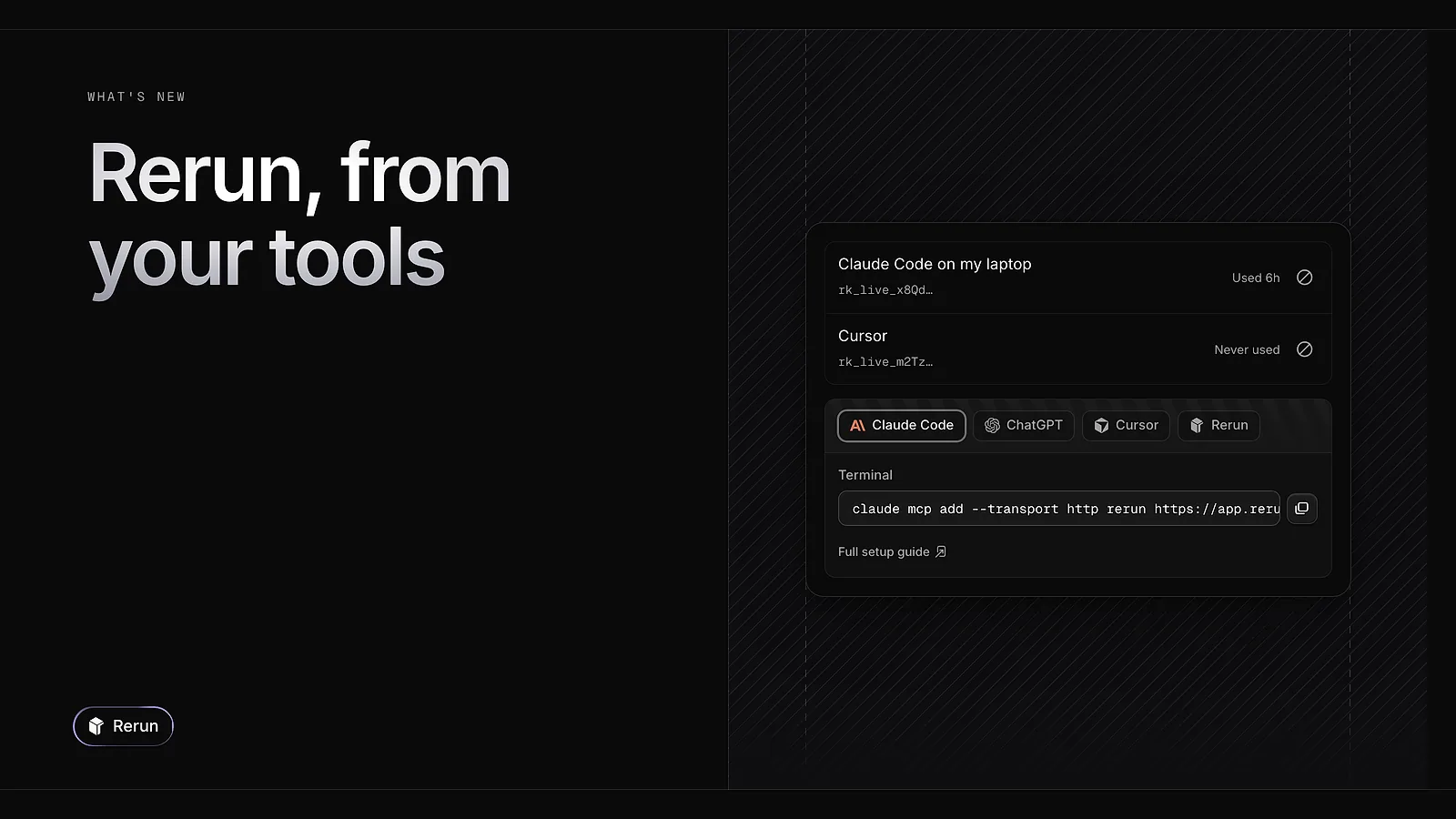Select the Claude Code tab
This screenshot has width=1456, height=819.
(x=902, y=425)
